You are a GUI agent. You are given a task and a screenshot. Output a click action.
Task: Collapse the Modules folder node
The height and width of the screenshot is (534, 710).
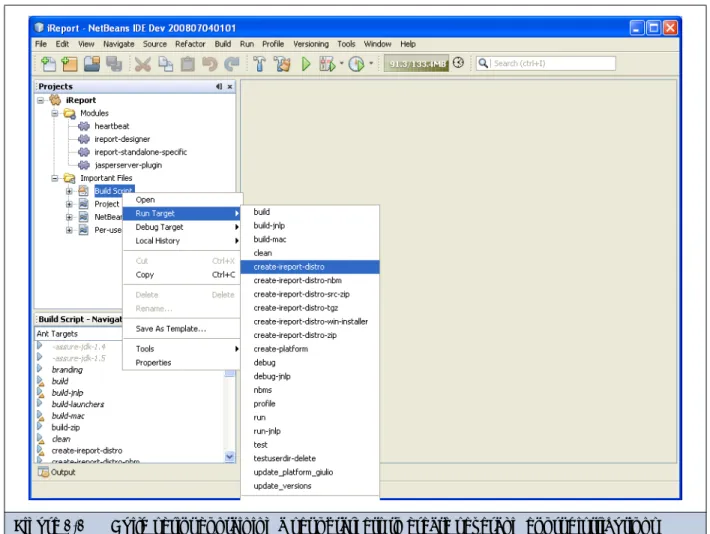[55, 113]
